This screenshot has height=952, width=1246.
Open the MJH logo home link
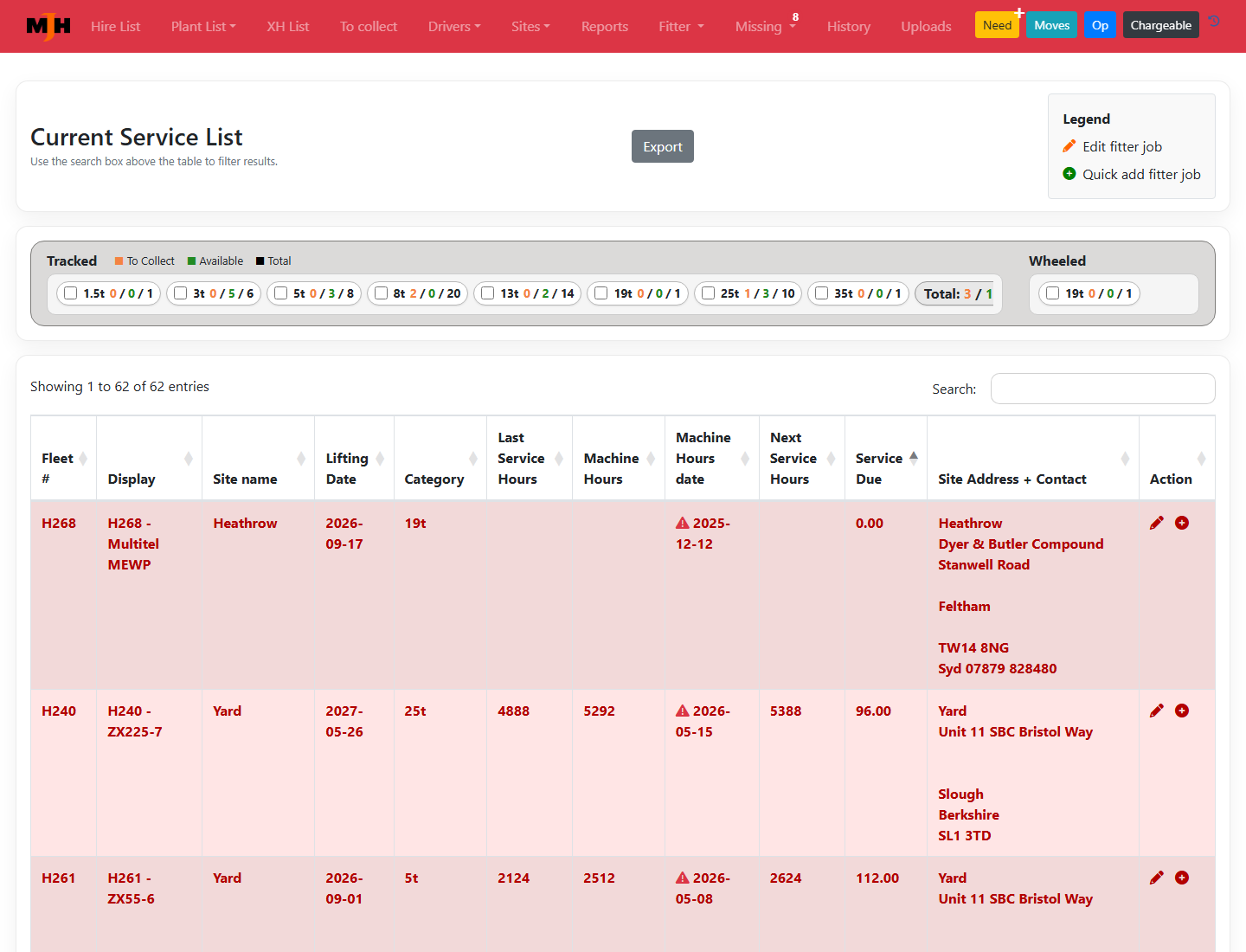[48, 26]
